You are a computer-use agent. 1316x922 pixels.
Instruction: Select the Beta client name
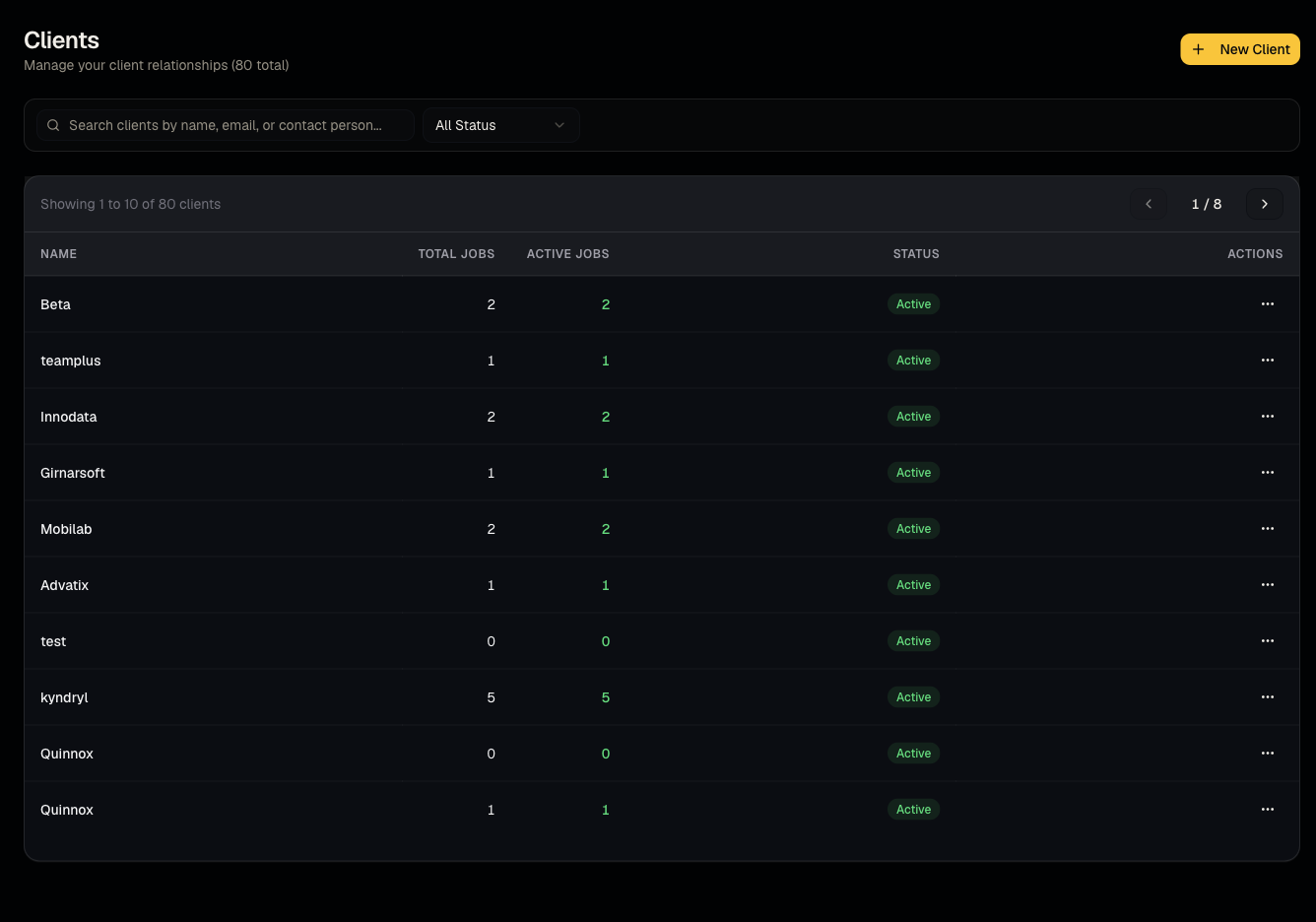tap(55, 304)
